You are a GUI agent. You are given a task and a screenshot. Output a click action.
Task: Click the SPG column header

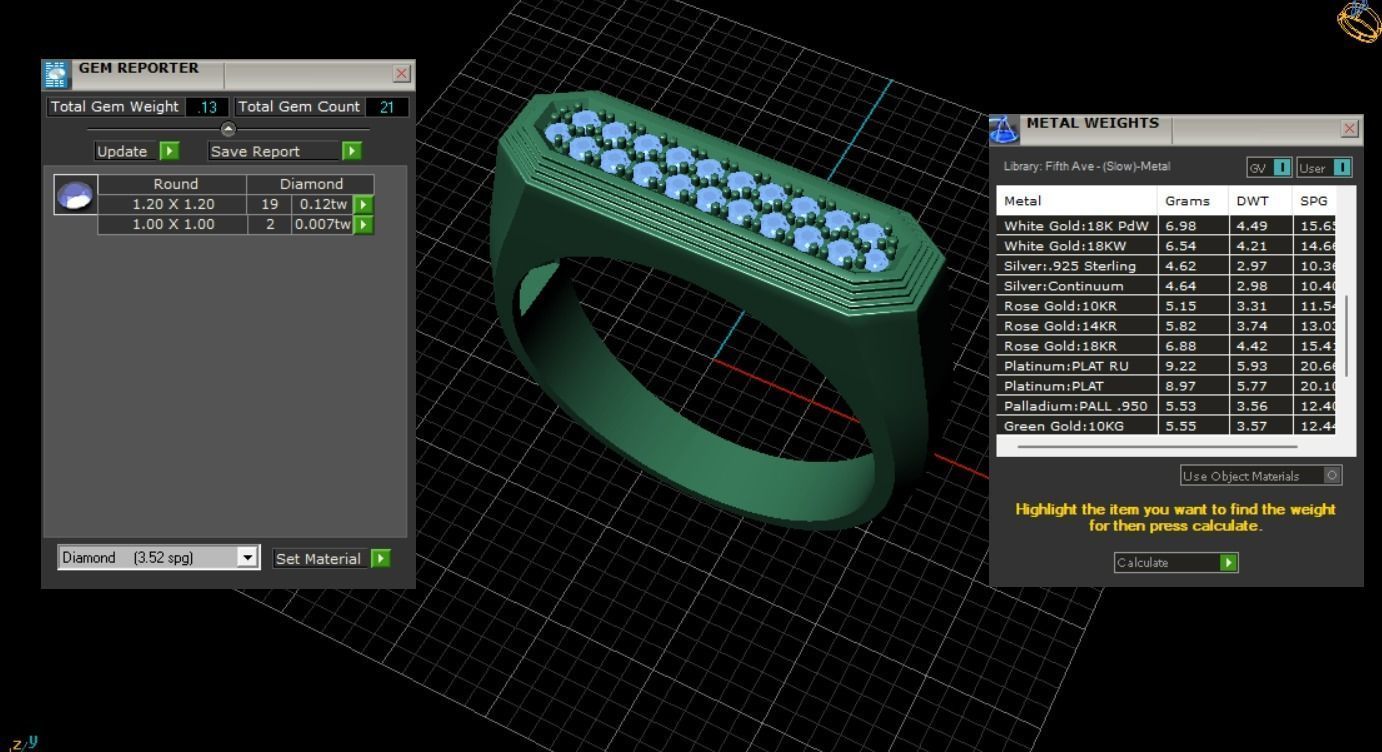pos(1314,201)
